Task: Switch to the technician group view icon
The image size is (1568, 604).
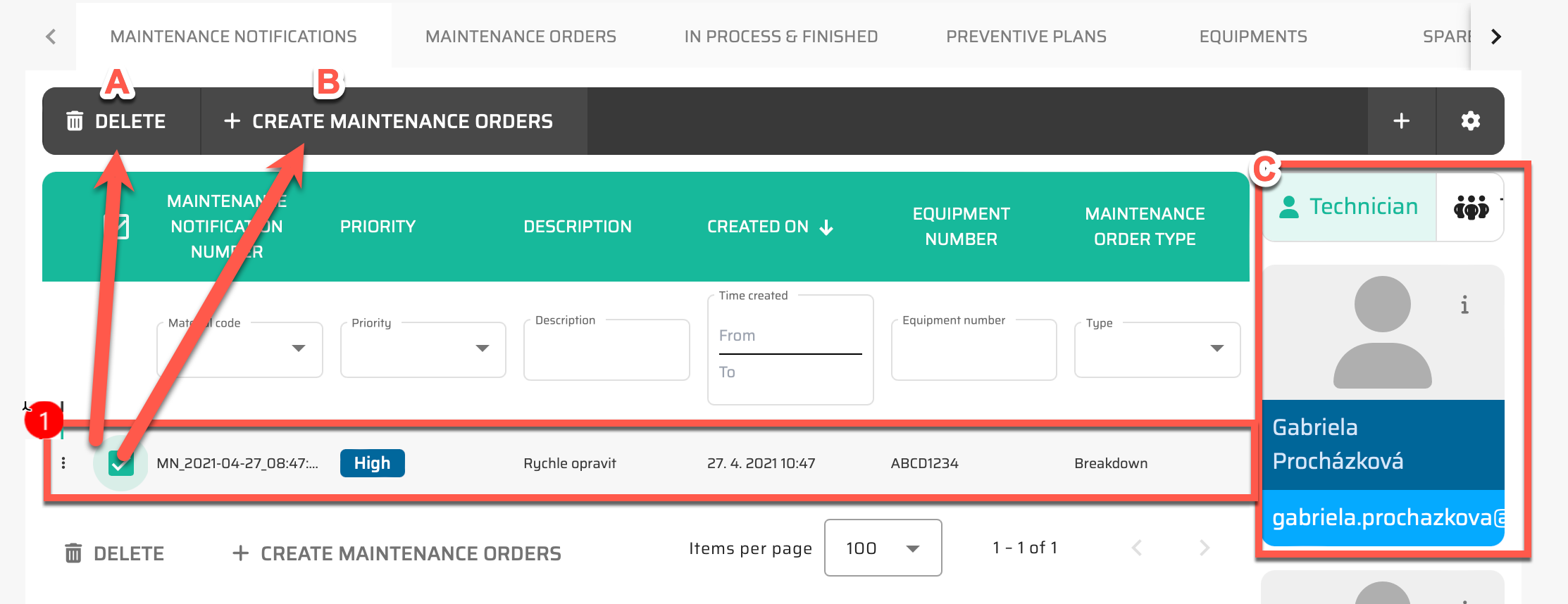Action: (1471, 208)
